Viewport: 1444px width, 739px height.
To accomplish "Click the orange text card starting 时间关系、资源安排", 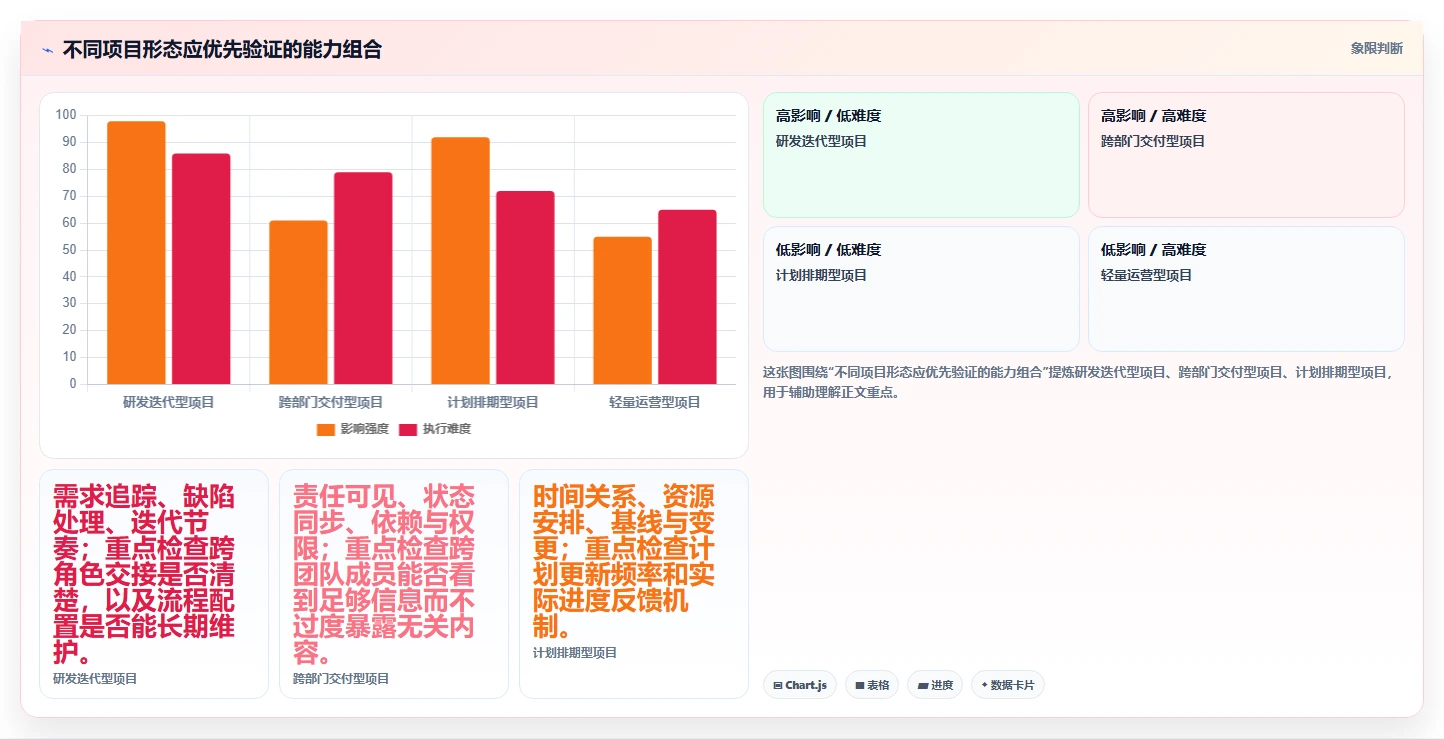I will (x=634, y=584).
